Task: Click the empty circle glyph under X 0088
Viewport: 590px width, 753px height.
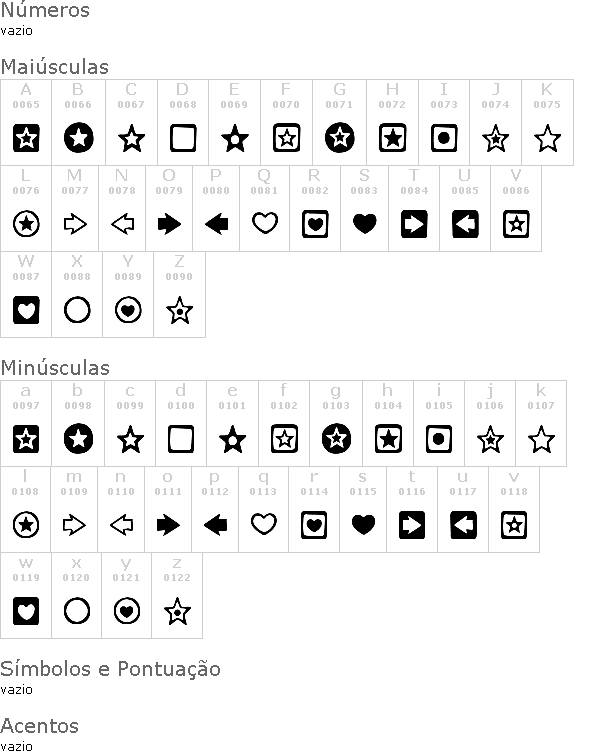Action: tap(77, 310)
